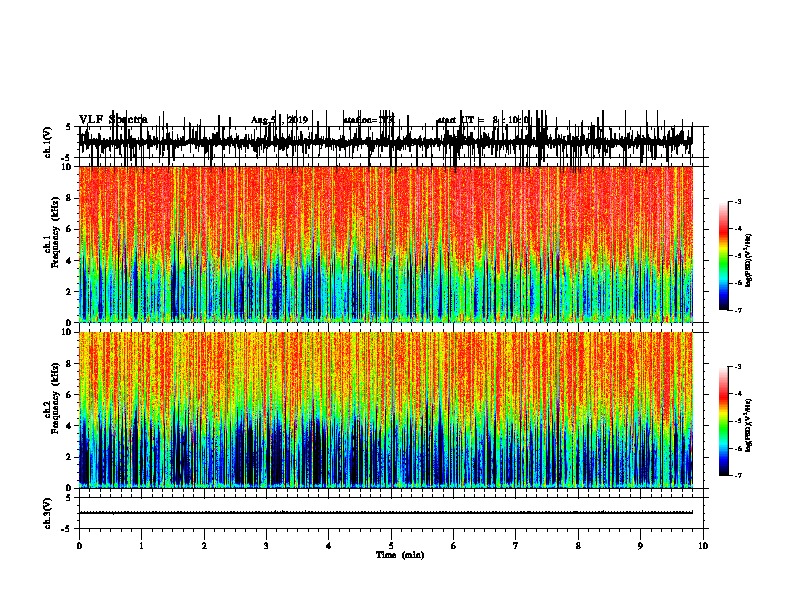The height and width of the screenshot is (612, 792).
Task: Click the 'Aug. 5, 2019' date header
Action: 279,120
